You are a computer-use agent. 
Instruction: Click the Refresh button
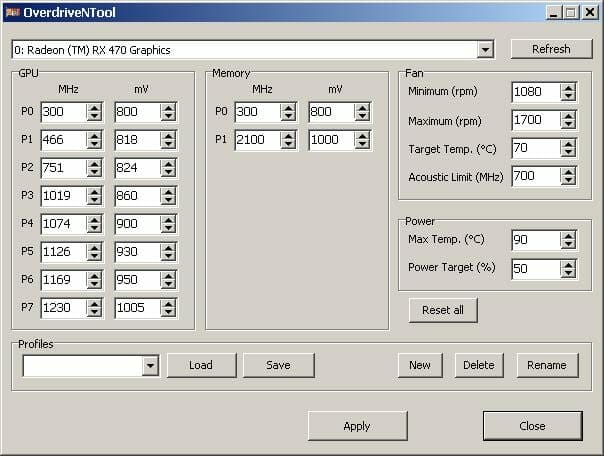click(551, 49)
